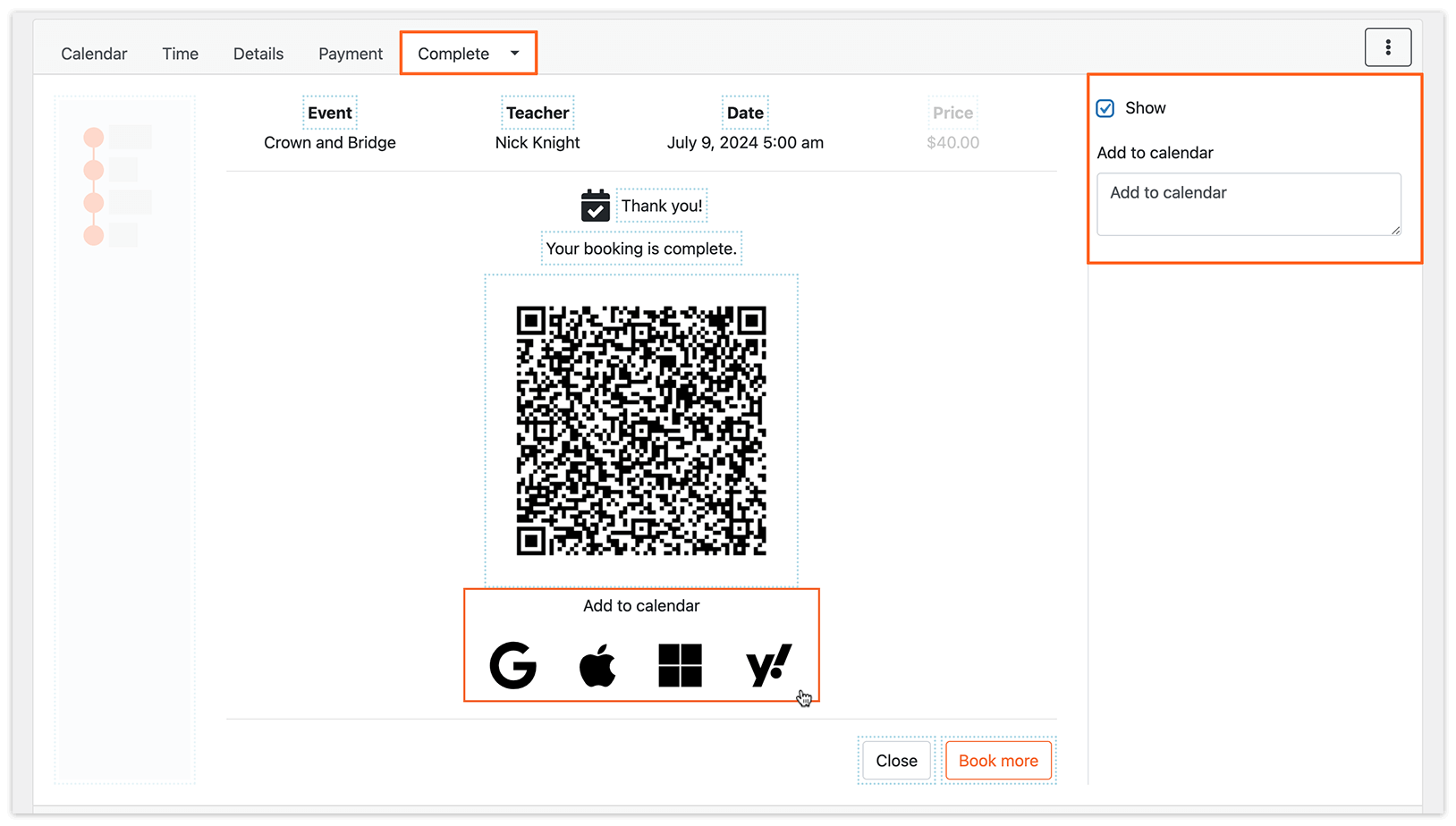Screen dimensions: 1456x826
Task: Open the Details tab
Action: pos(258,53)
